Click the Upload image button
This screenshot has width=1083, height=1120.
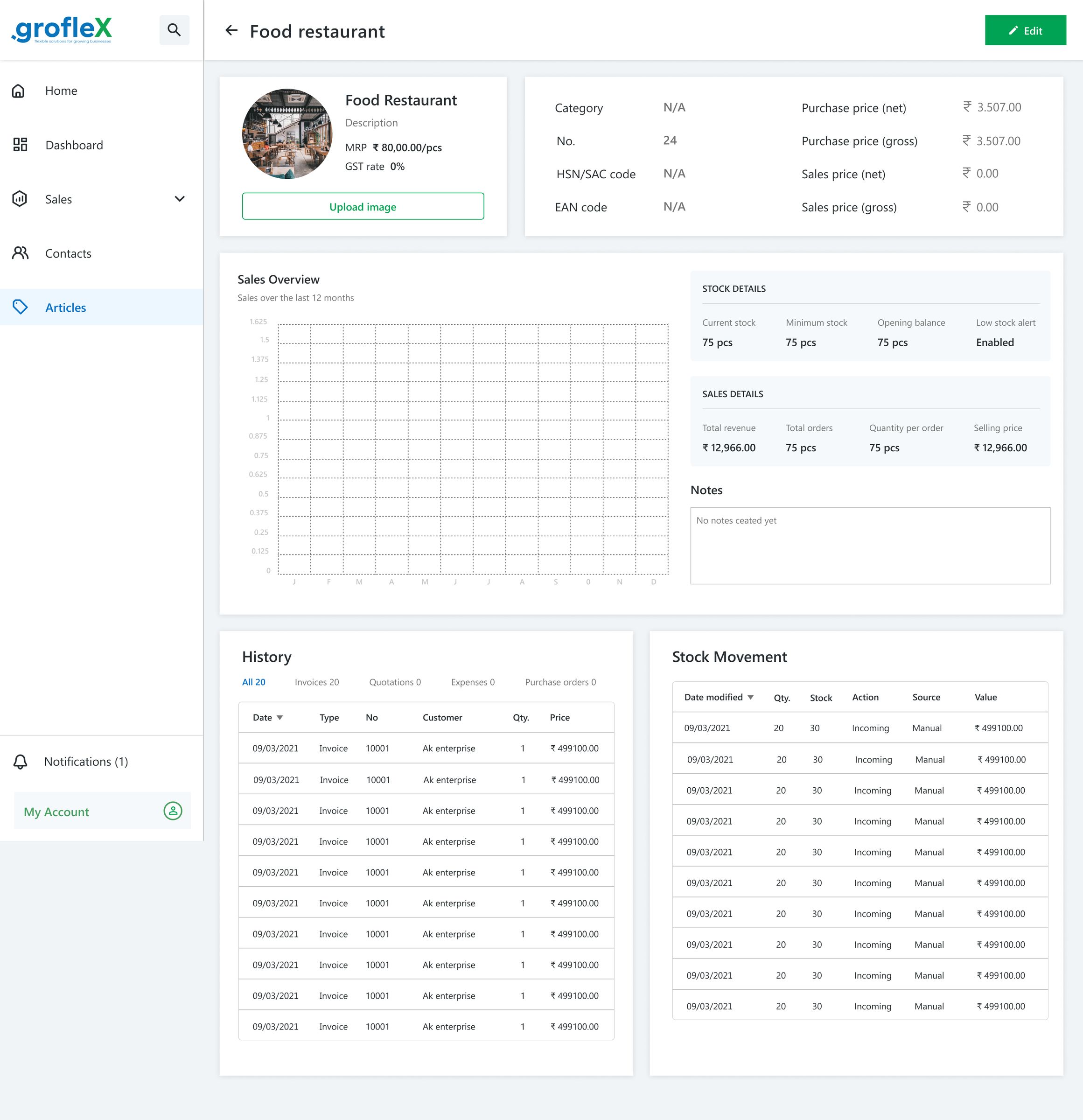[x=363, y=206]
